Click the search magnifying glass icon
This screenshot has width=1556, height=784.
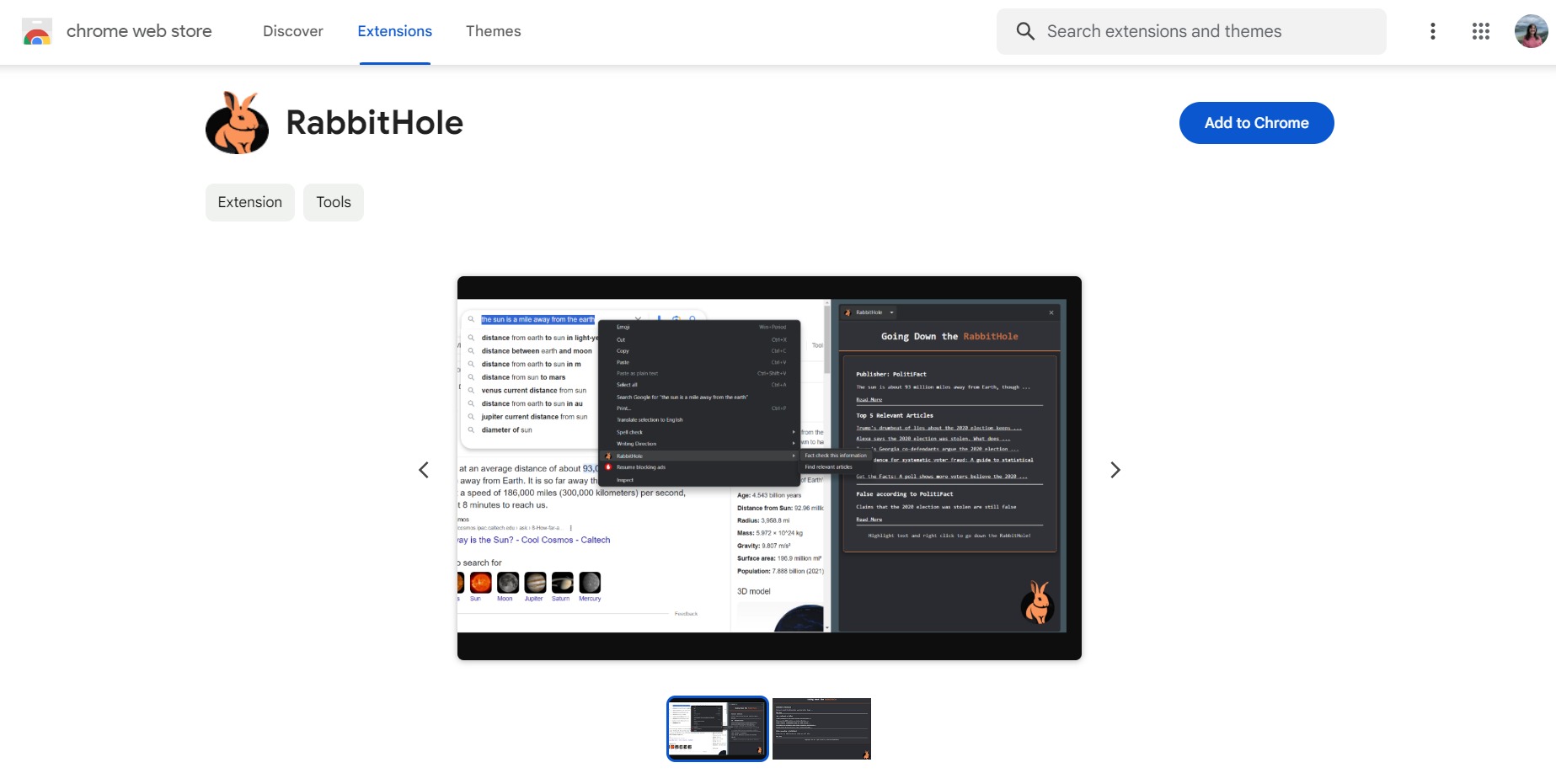tap(1025, 31)
